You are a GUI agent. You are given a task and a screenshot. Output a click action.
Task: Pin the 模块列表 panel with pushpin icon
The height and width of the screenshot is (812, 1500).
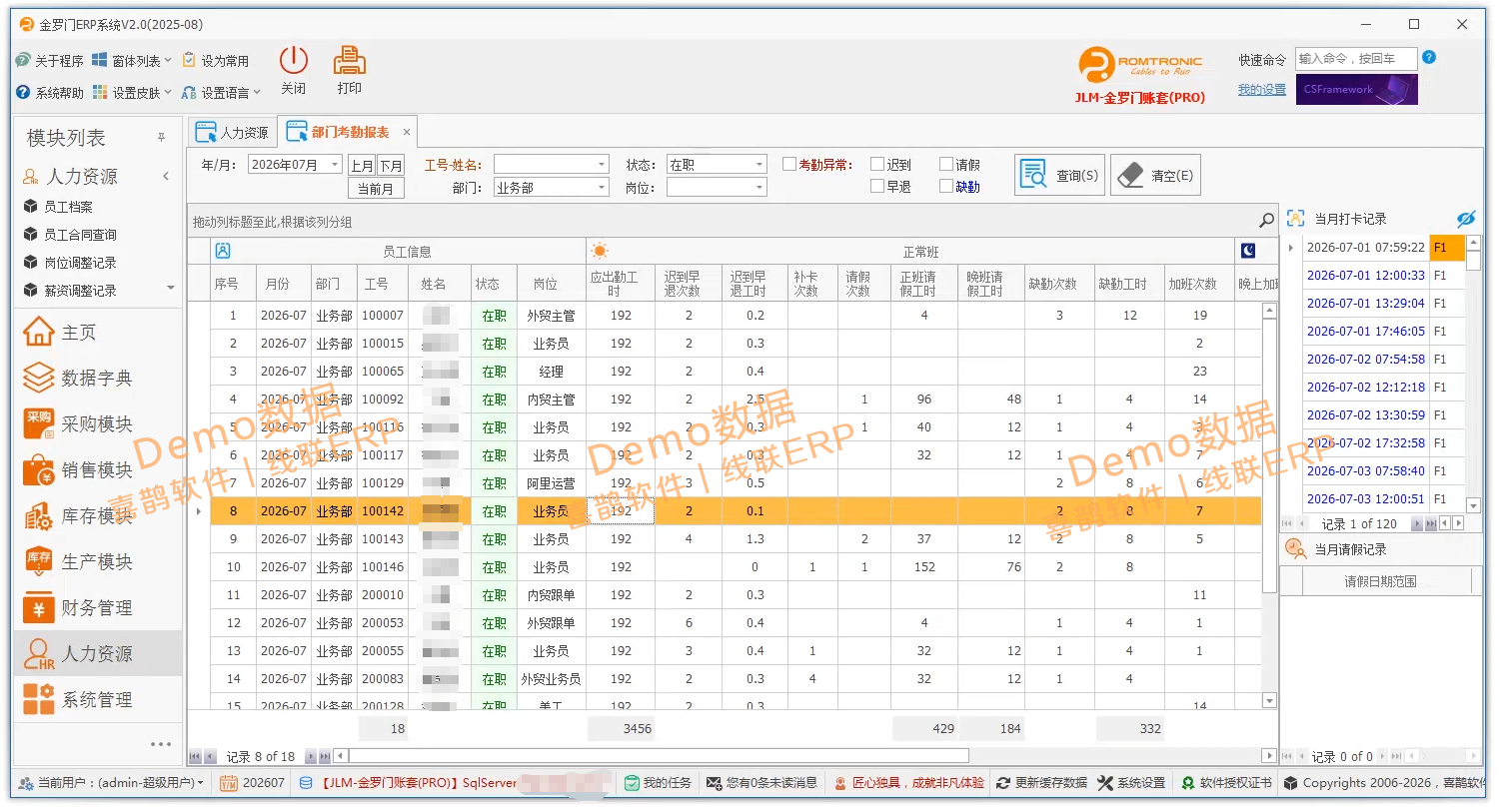161,138
